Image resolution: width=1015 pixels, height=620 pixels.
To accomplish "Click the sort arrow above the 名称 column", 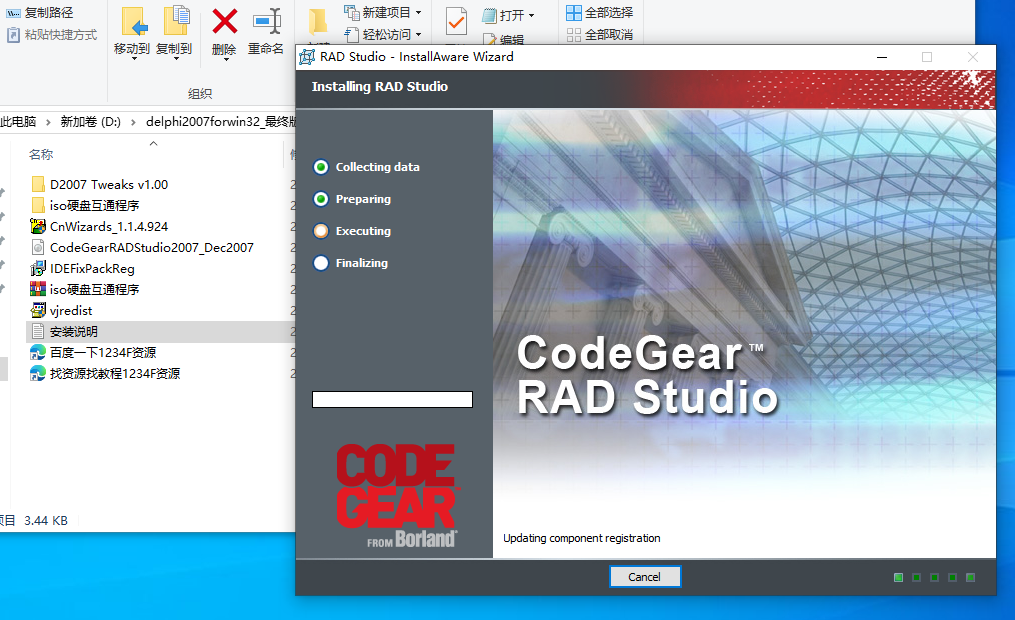I will pos(153,144).
